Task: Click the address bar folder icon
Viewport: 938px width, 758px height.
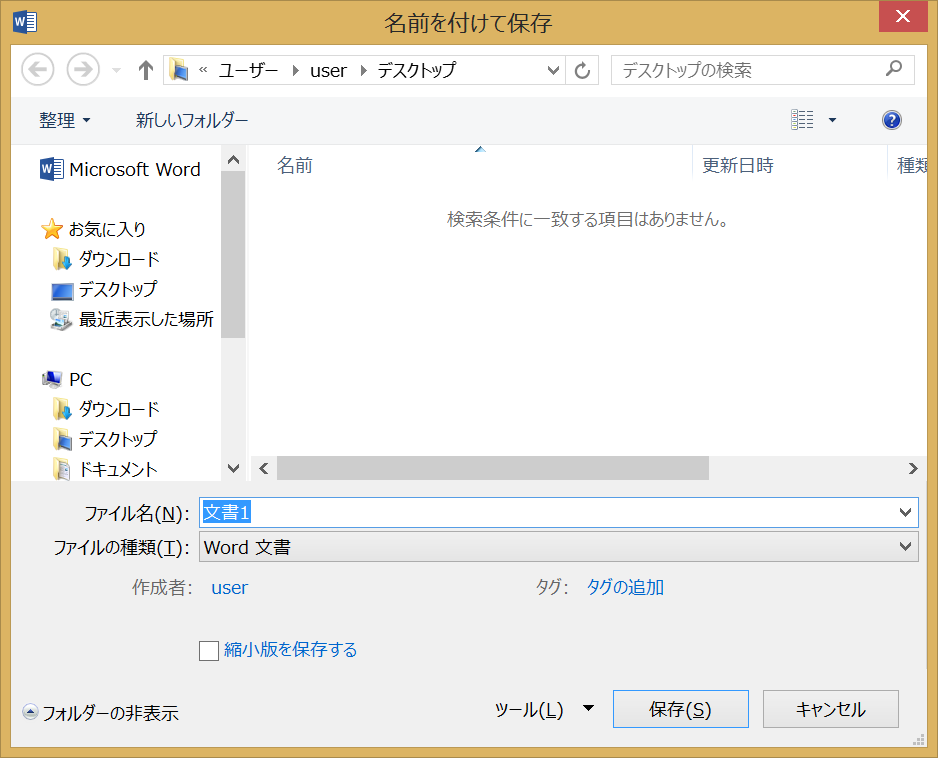Action: click(x=178, y=70)
